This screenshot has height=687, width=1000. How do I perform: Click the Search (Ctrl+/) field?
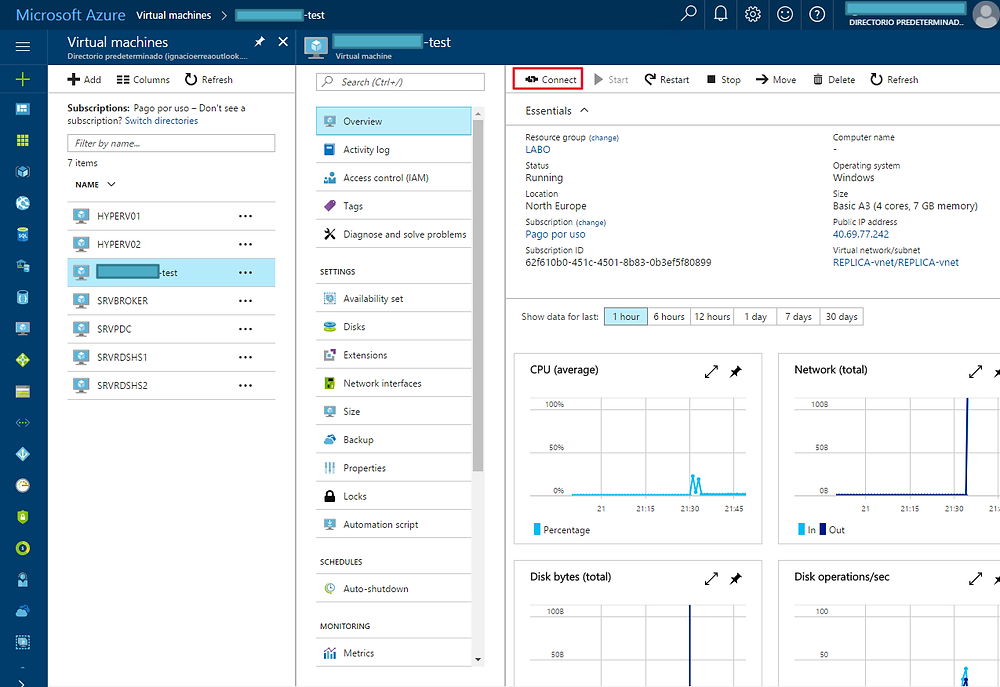point(400,82)
